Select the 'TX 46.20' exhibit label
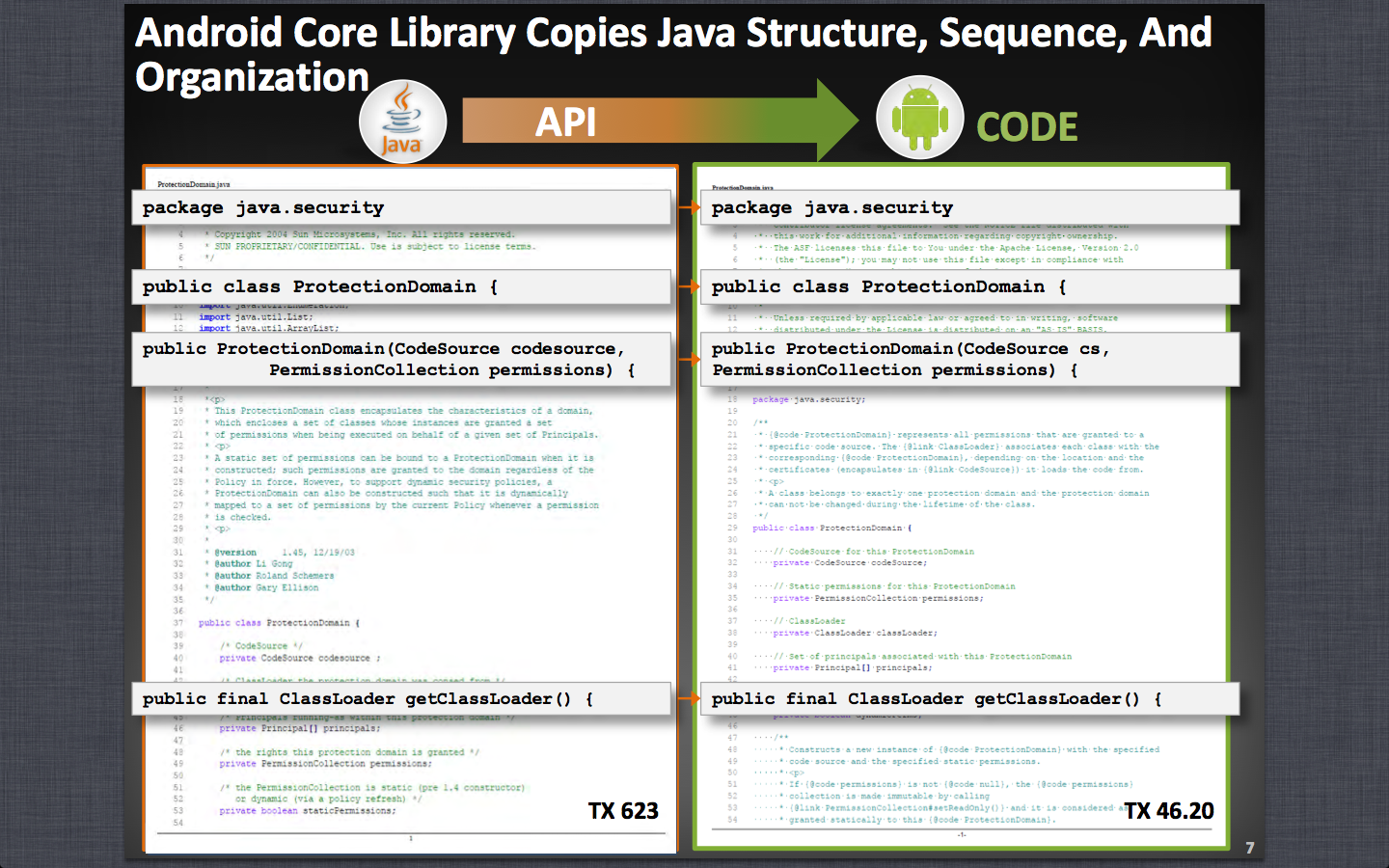Screen dimensions: 1389x868 pyautogui.click(x=1169, y=811)
